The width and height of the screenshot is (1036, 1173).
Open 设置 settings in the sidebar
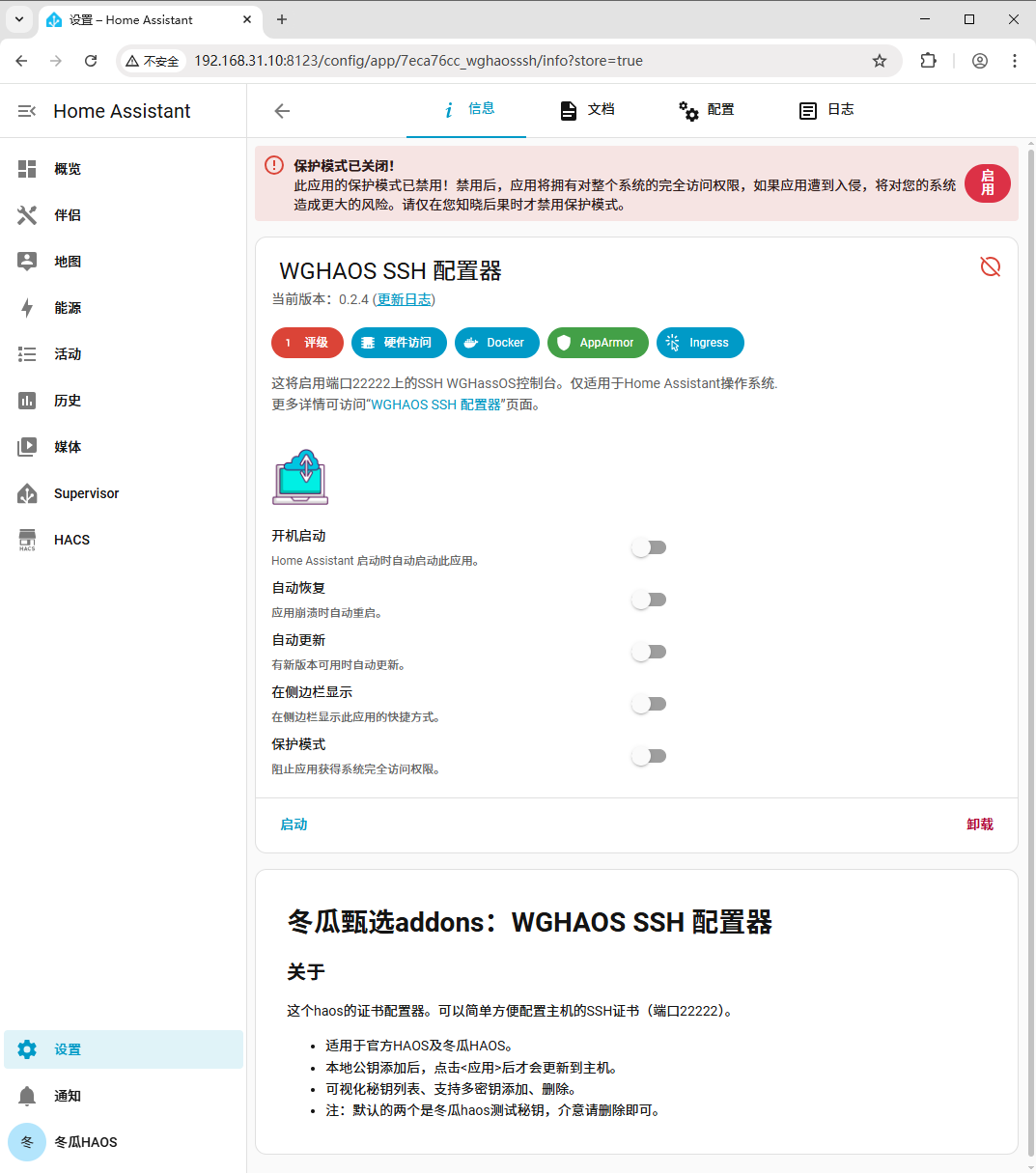(124, 1049)
